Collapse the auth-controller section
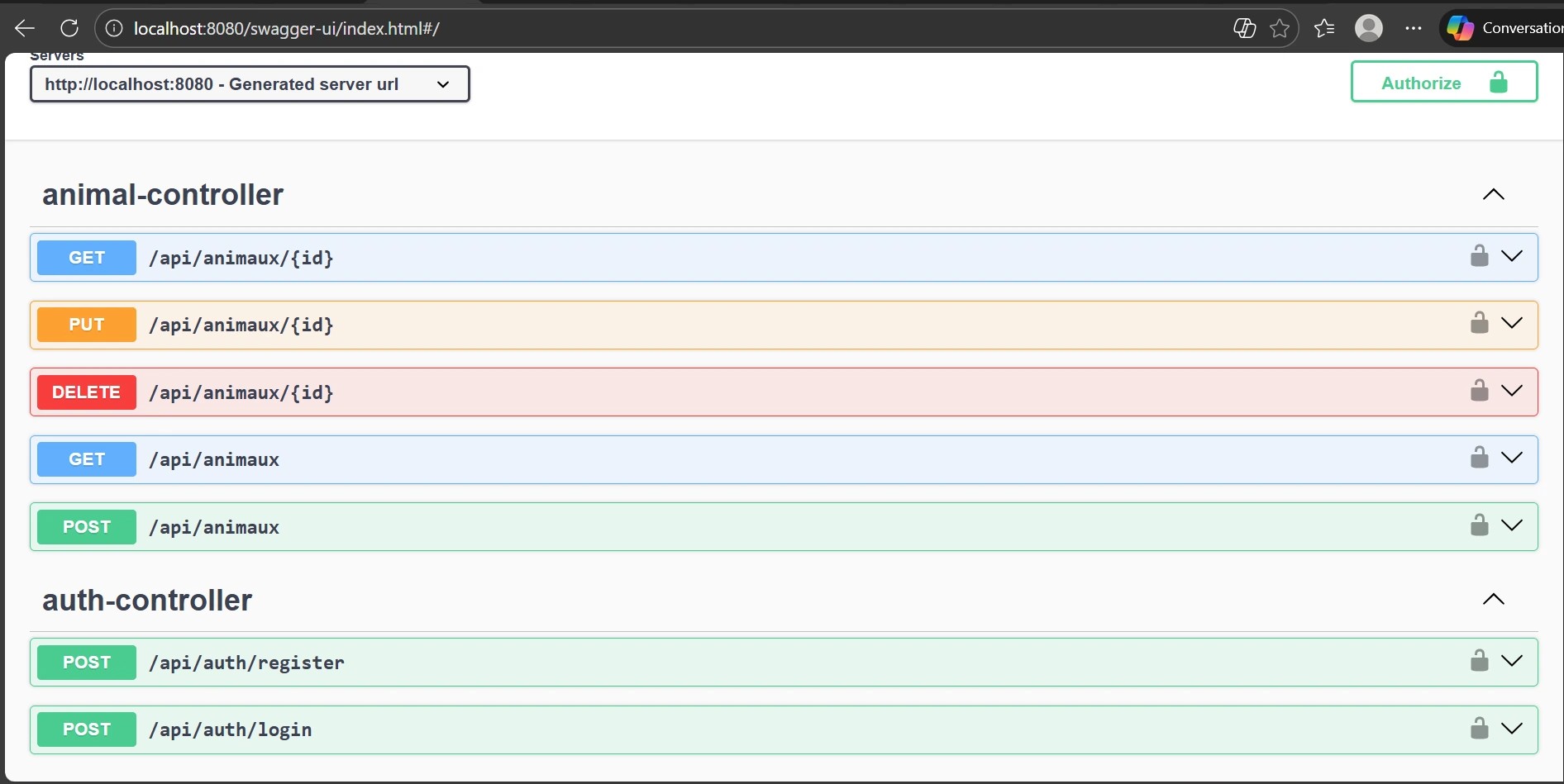The height and width of the screenshot is (784, 1564). click(1494, 600)
